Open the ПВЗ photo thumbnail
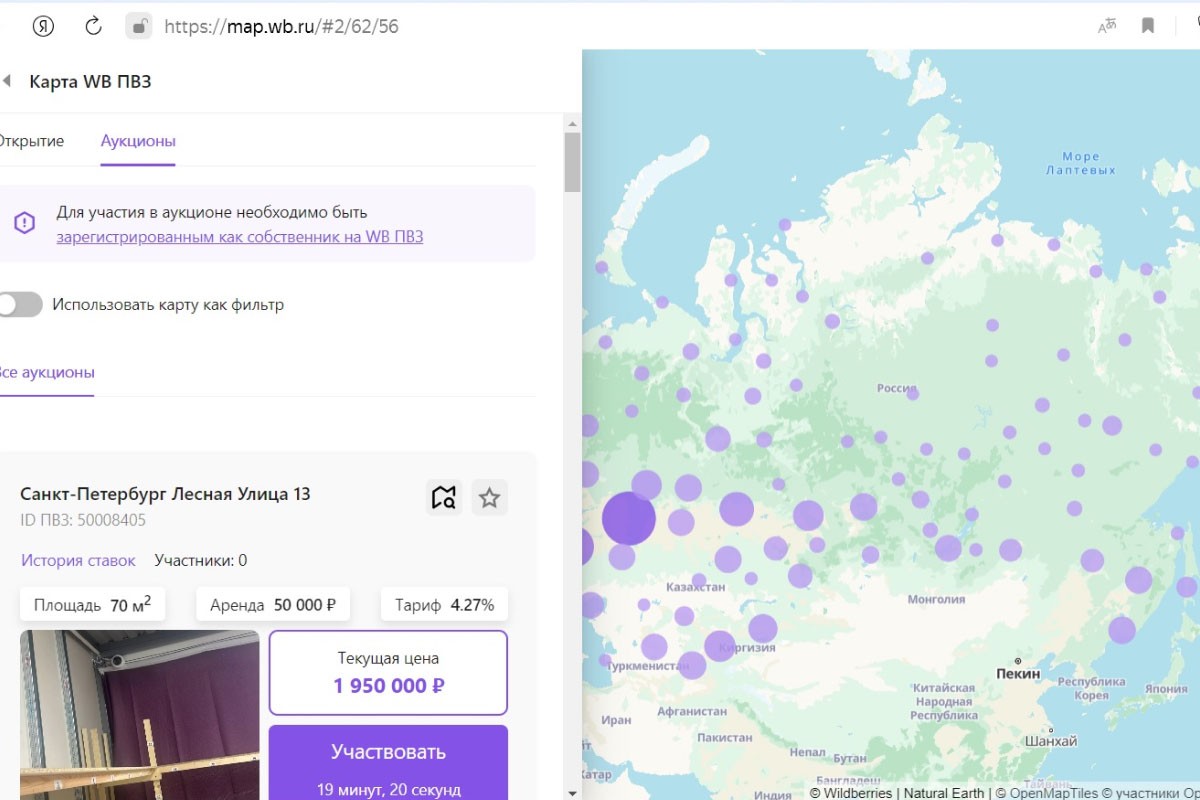The image size is (1200, 800). coord(139,715)
